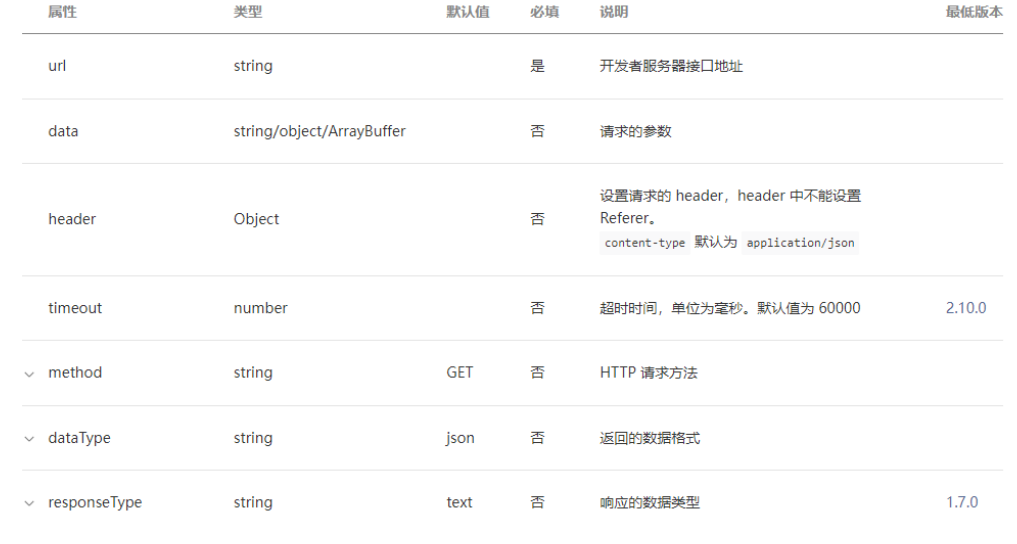Screen dimensions: 1017x544
Task: Select the 开发者服务器接口地址 description
Action: pos(671,66)
